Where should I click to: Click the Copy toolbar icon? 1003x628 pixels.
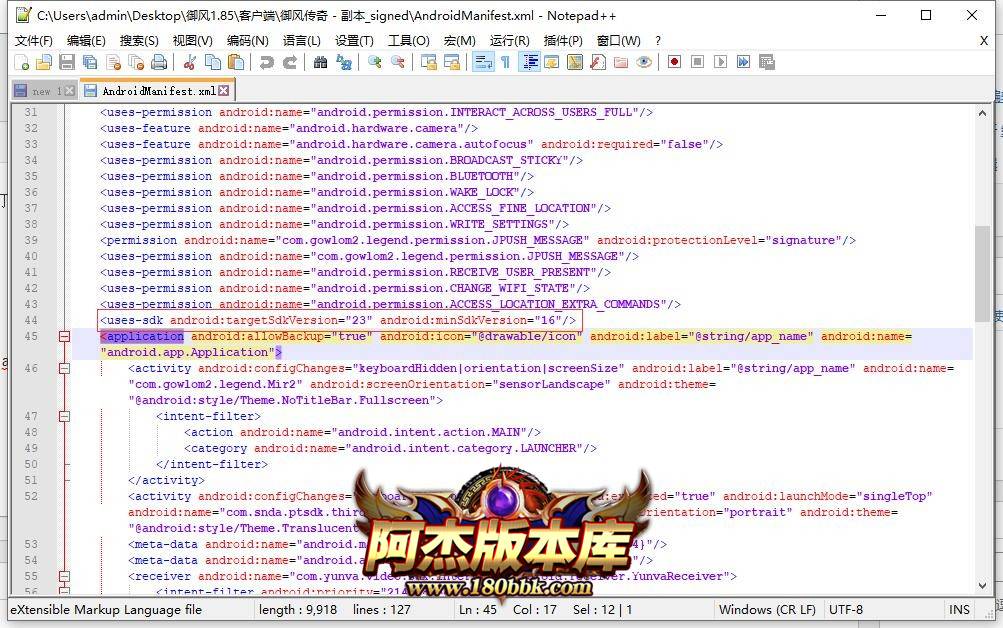212,62
